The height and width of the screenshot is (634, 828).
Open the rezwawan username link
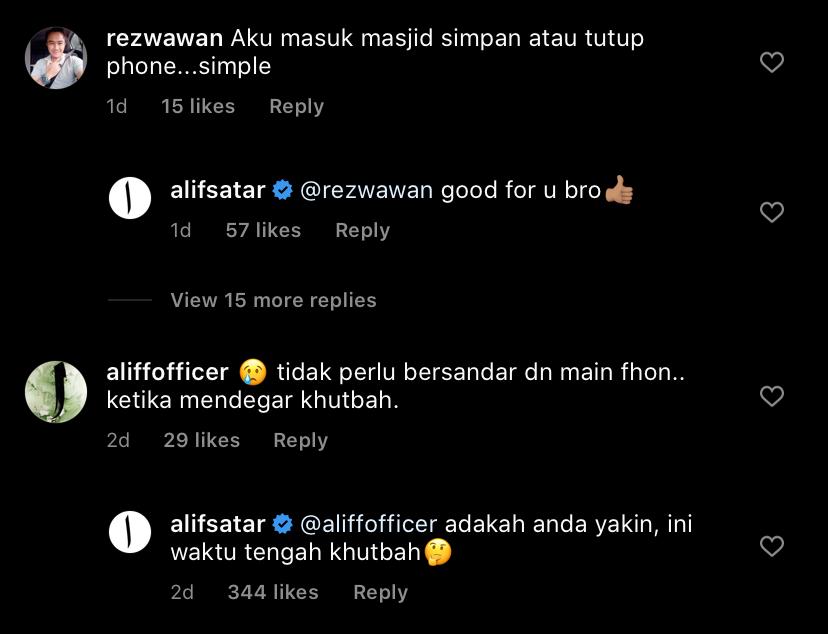pos(165,39)
